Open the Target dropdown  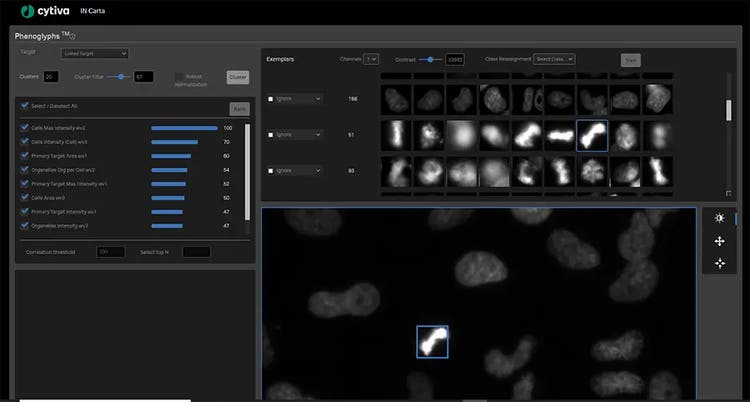pyautogui.click(x=95, y=53)
